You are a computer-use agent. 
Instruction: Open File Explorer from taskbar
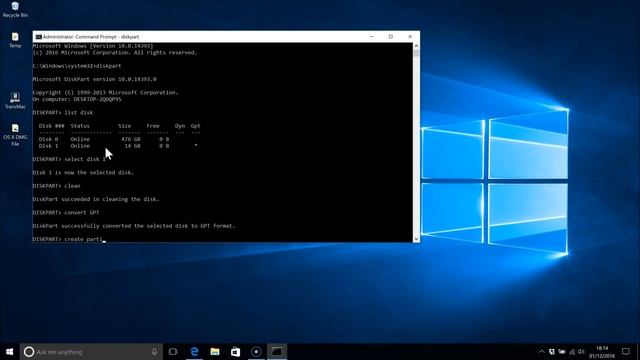click(215, 351)
